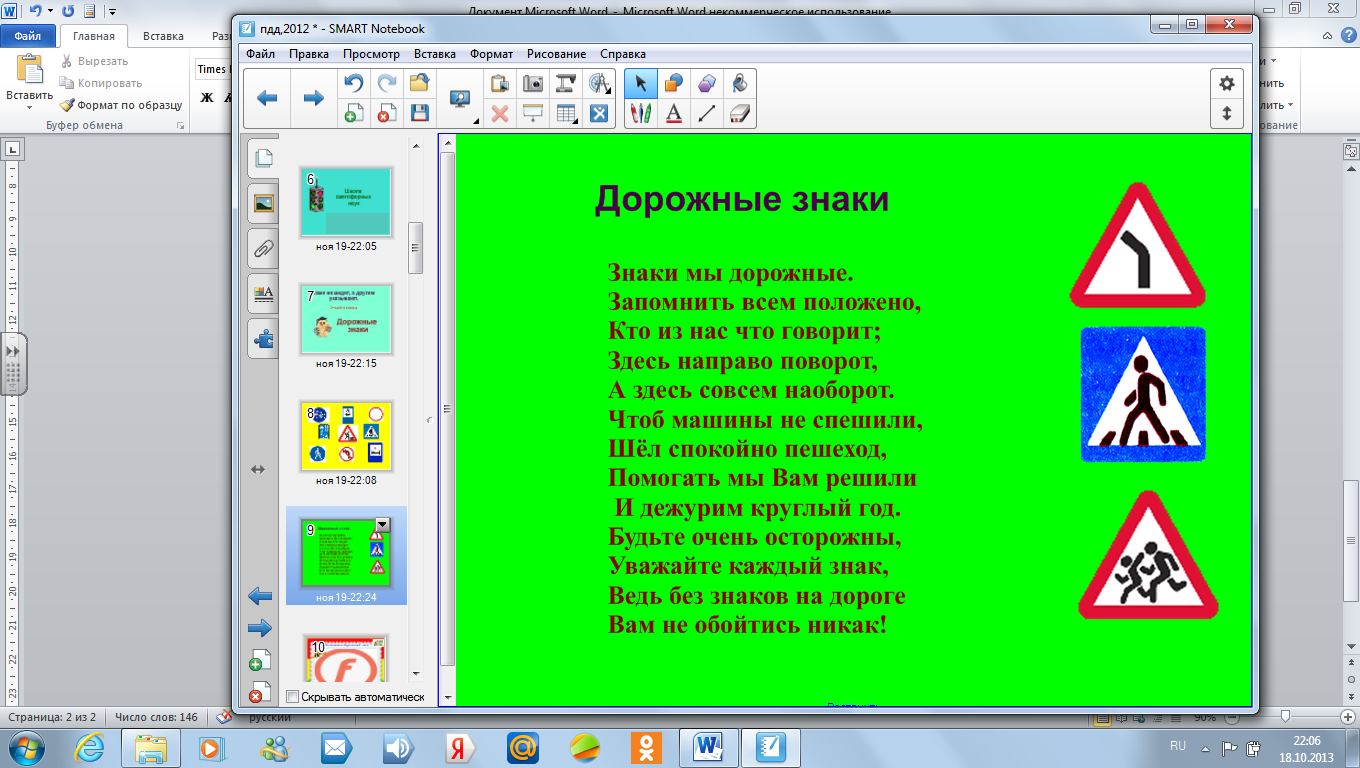This screenshot has height=768, width=1360.
Task: Click the RU language indicator in tray
Action: tap(1178, 746)
